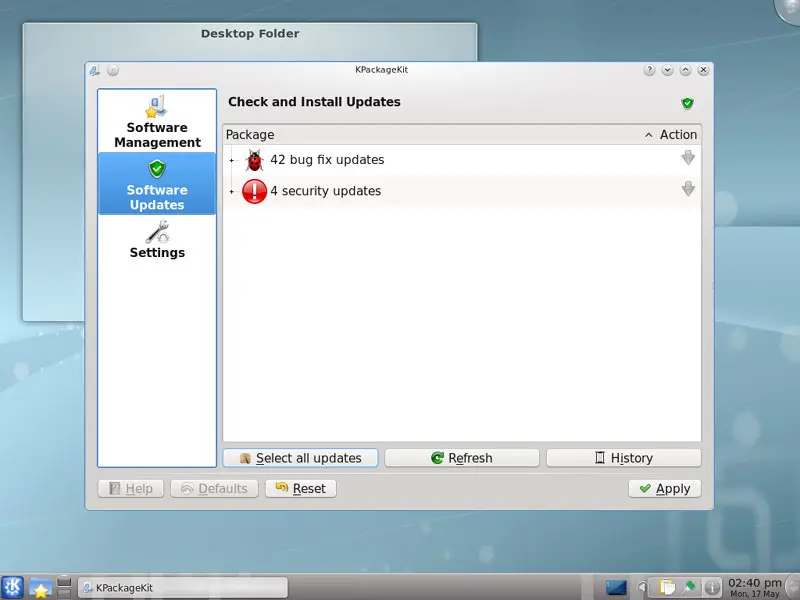The height and width of the screenshot is (600, 800).
Task: Sort the list by the Package column
Action: pos(250,135)
